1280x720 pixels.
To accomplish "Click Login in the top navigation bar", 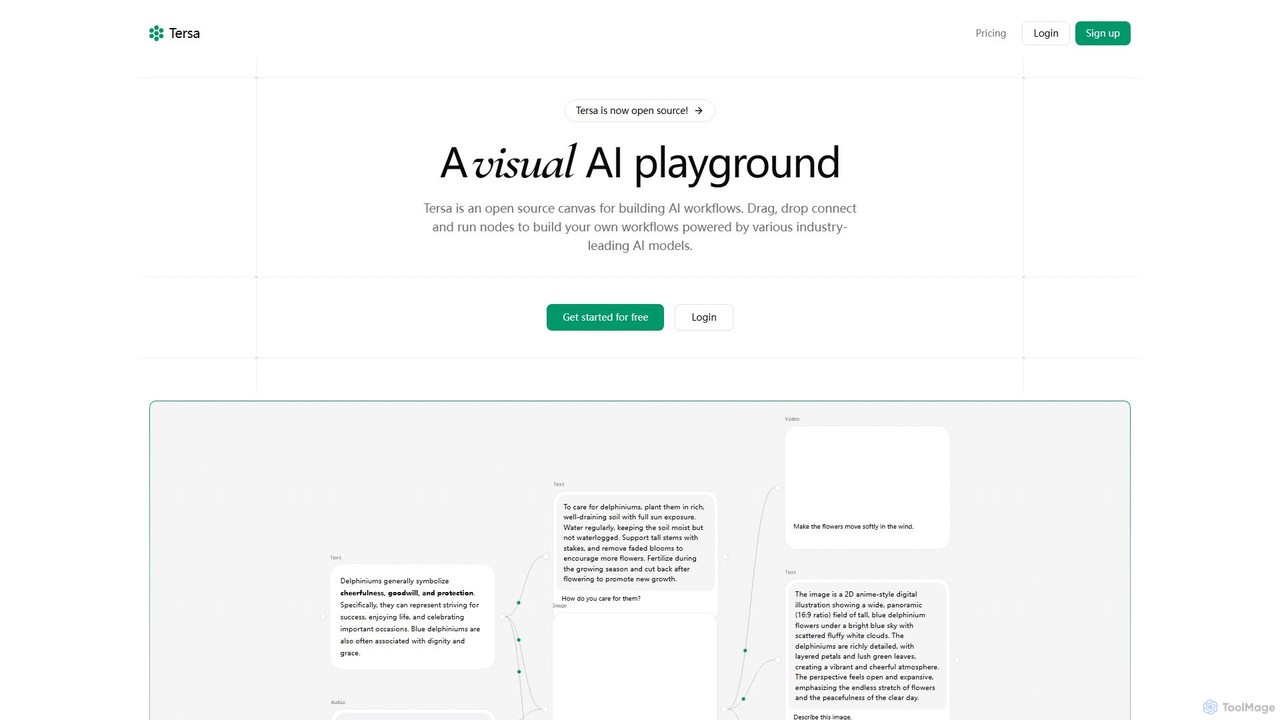I will click(x=1046, y=33).
